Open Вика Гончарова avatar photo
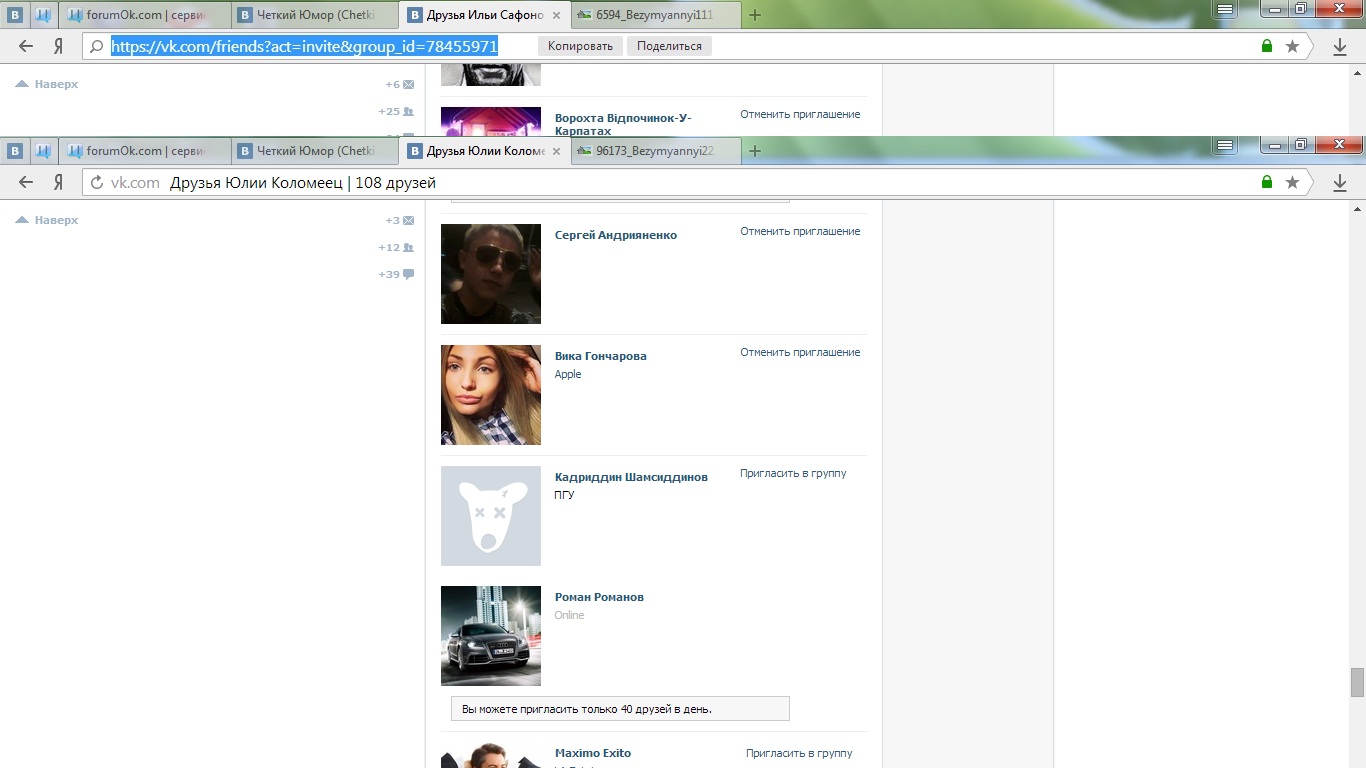 [x=491, y=395]
